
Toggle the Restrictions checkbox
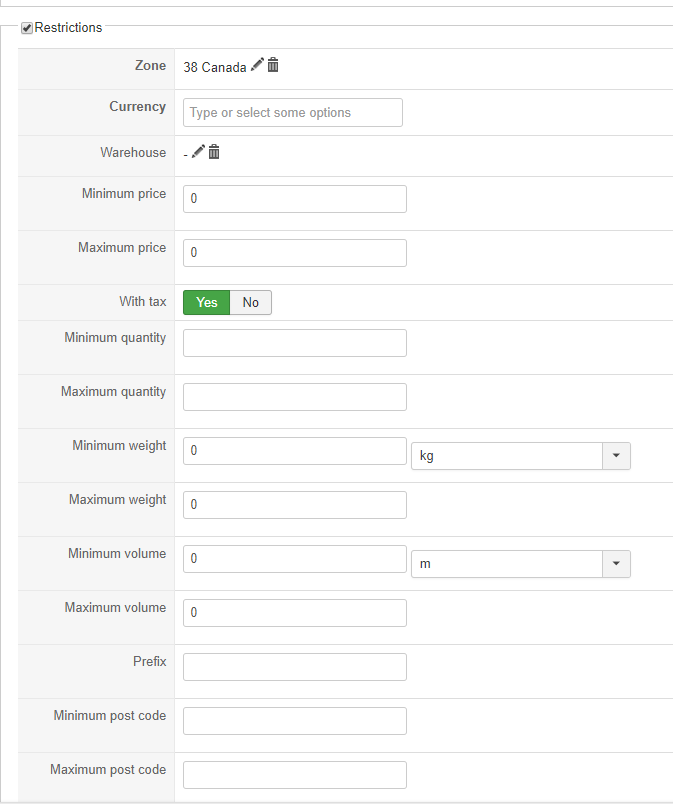click(27, 28)
